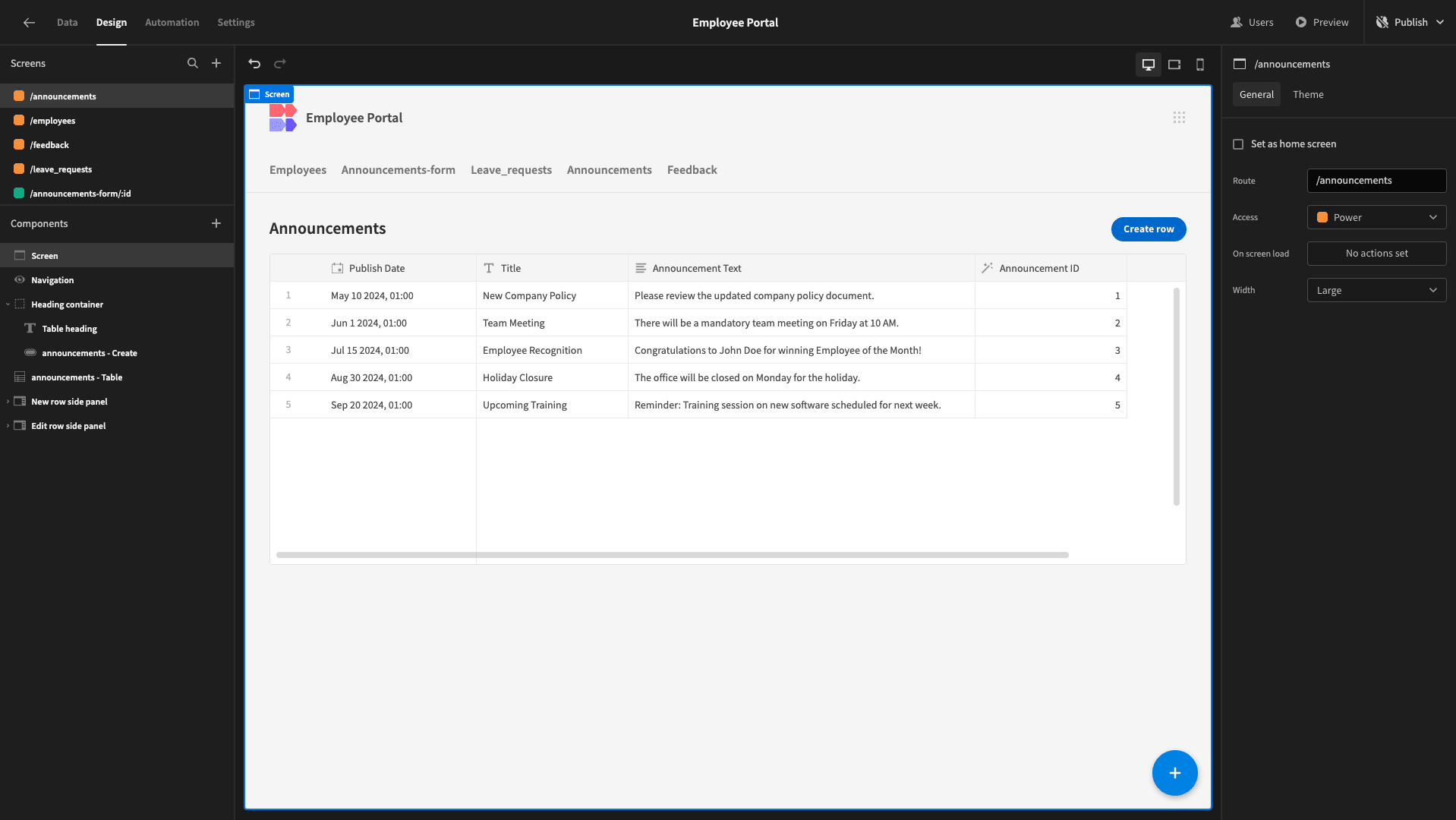Open the Data tab
Viewport: 1456px width, 820px height.
coord(68,23)
